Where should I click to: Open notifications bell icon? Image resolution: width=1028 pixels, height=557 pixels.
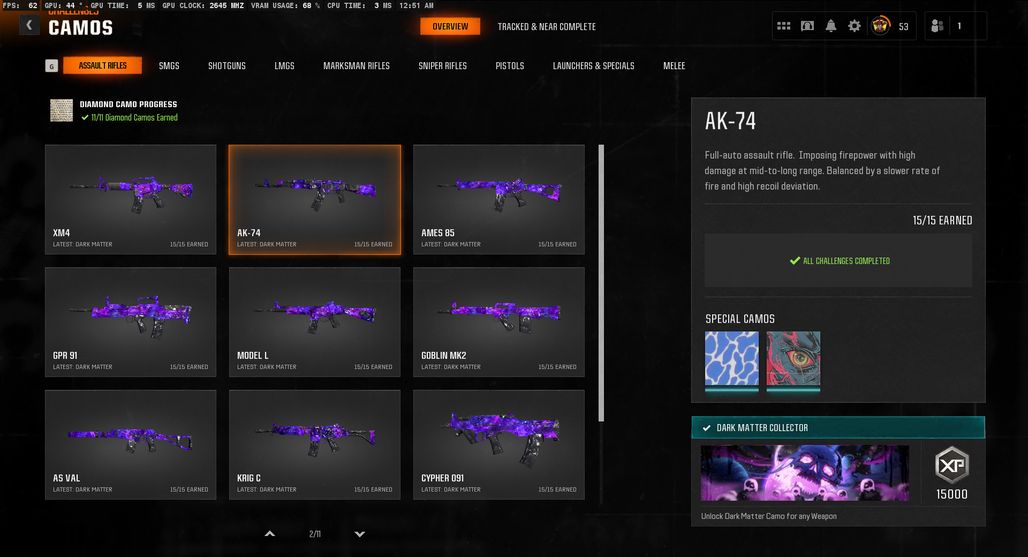tap(831, 26)
